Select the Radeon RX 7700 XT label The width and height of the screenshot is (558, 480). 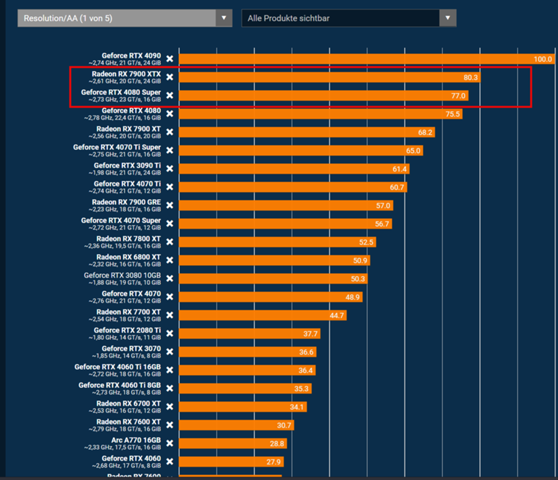coord(128,312)
